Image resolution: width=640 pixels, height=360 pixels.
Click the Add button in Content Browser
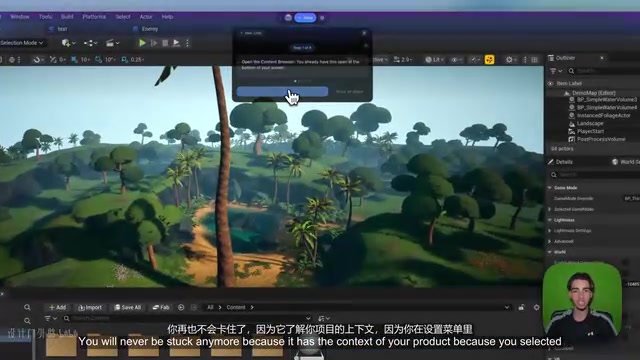click(x=57, y=307)
